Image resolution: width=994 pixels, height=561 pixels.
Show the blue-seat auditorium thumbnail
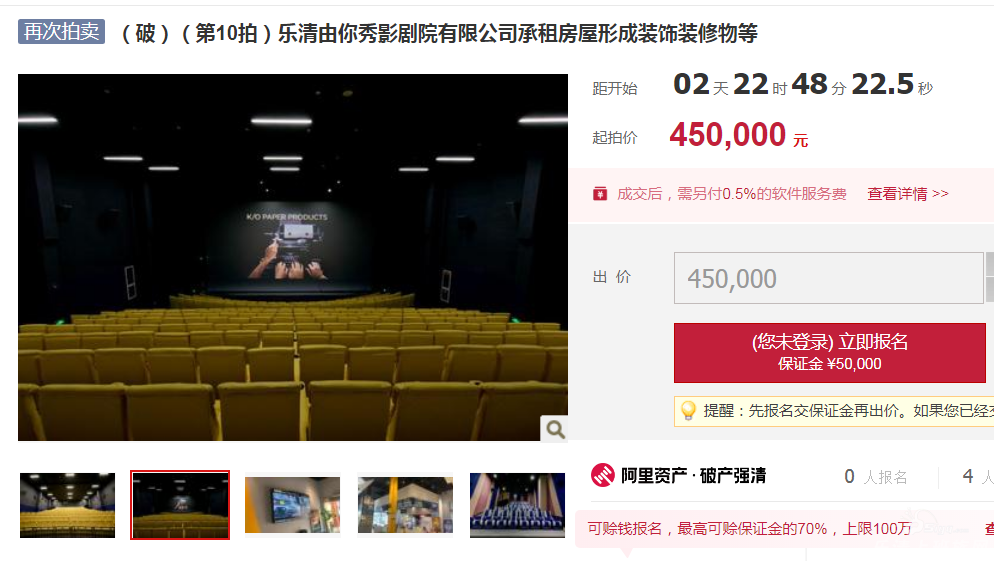tap(517, 505)
